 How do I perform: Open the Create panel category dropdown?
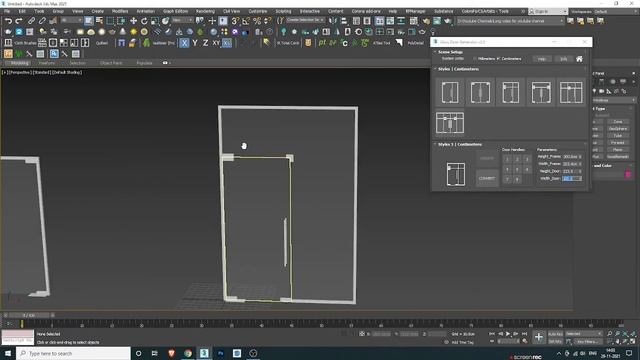coord(614,100)
